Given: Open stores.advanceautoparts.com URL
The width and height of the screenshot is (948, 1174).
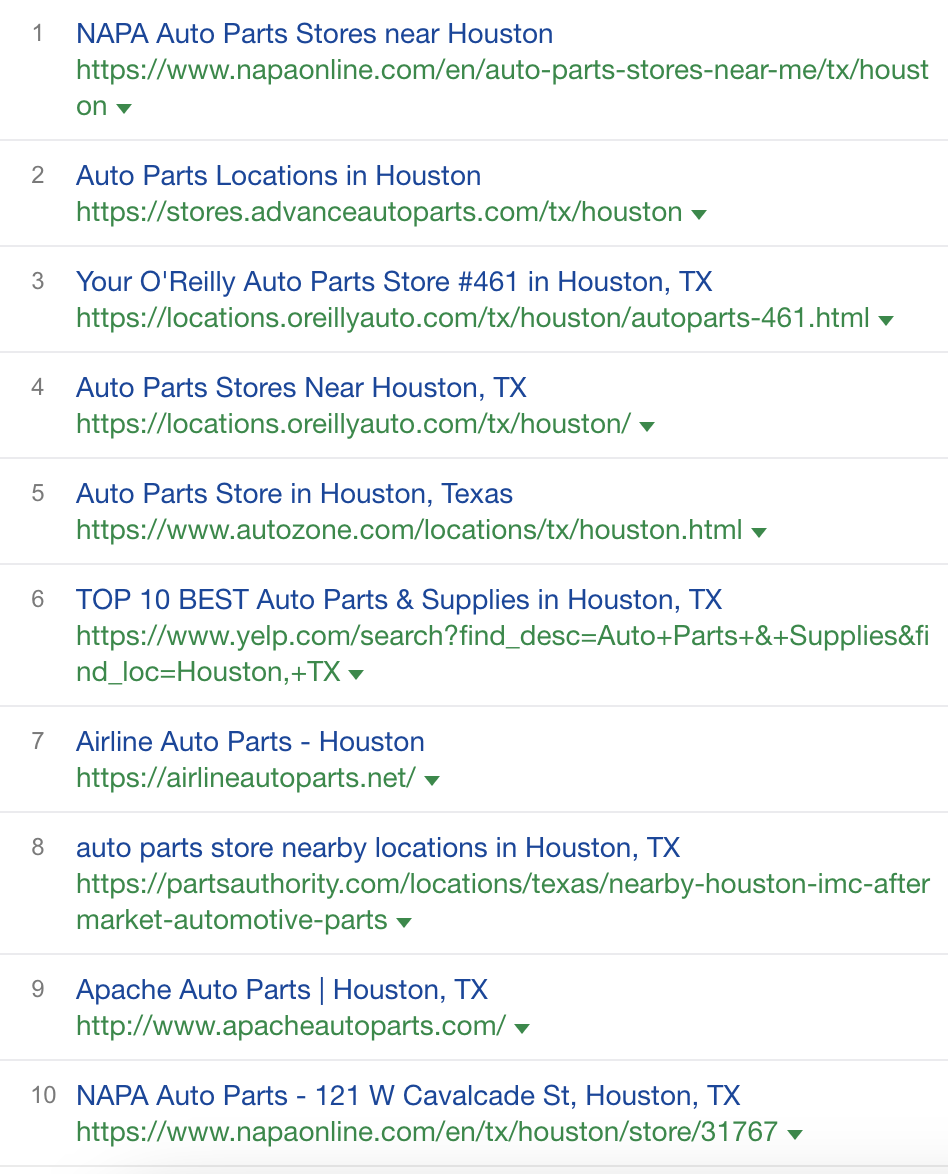Looking at the screenshot, I should click(x=379, y=212).
